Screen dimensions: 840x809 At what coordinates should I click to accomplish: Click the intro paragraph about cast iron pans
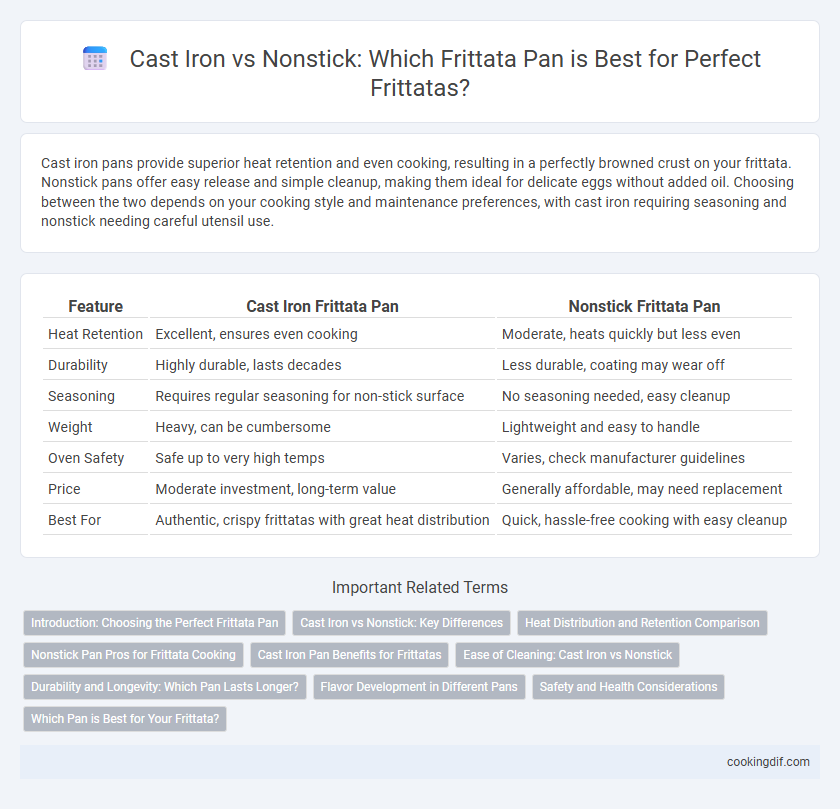[x=417, y=192]
